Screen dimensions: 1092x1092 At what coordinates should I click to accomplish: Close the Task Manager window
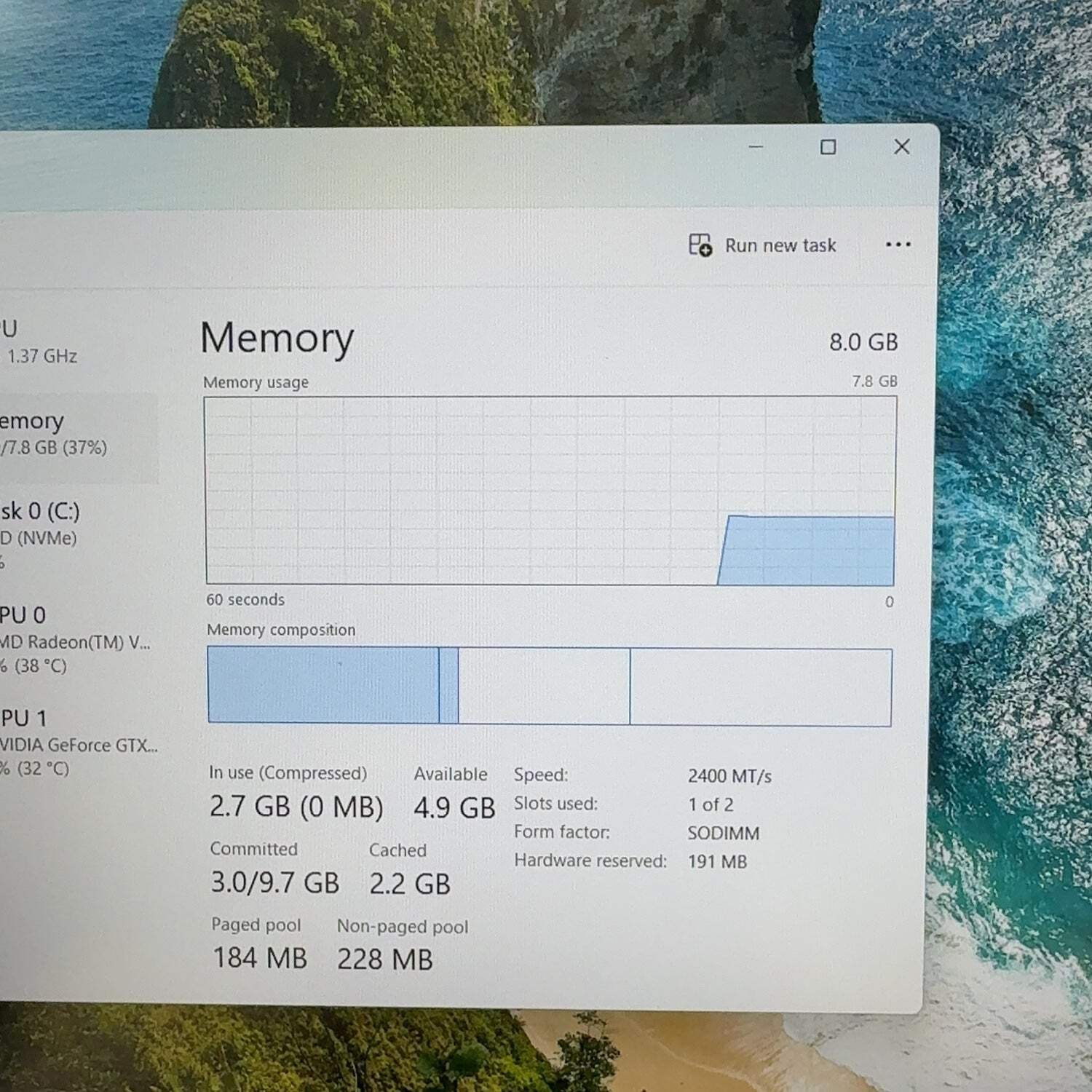(902, 146)
